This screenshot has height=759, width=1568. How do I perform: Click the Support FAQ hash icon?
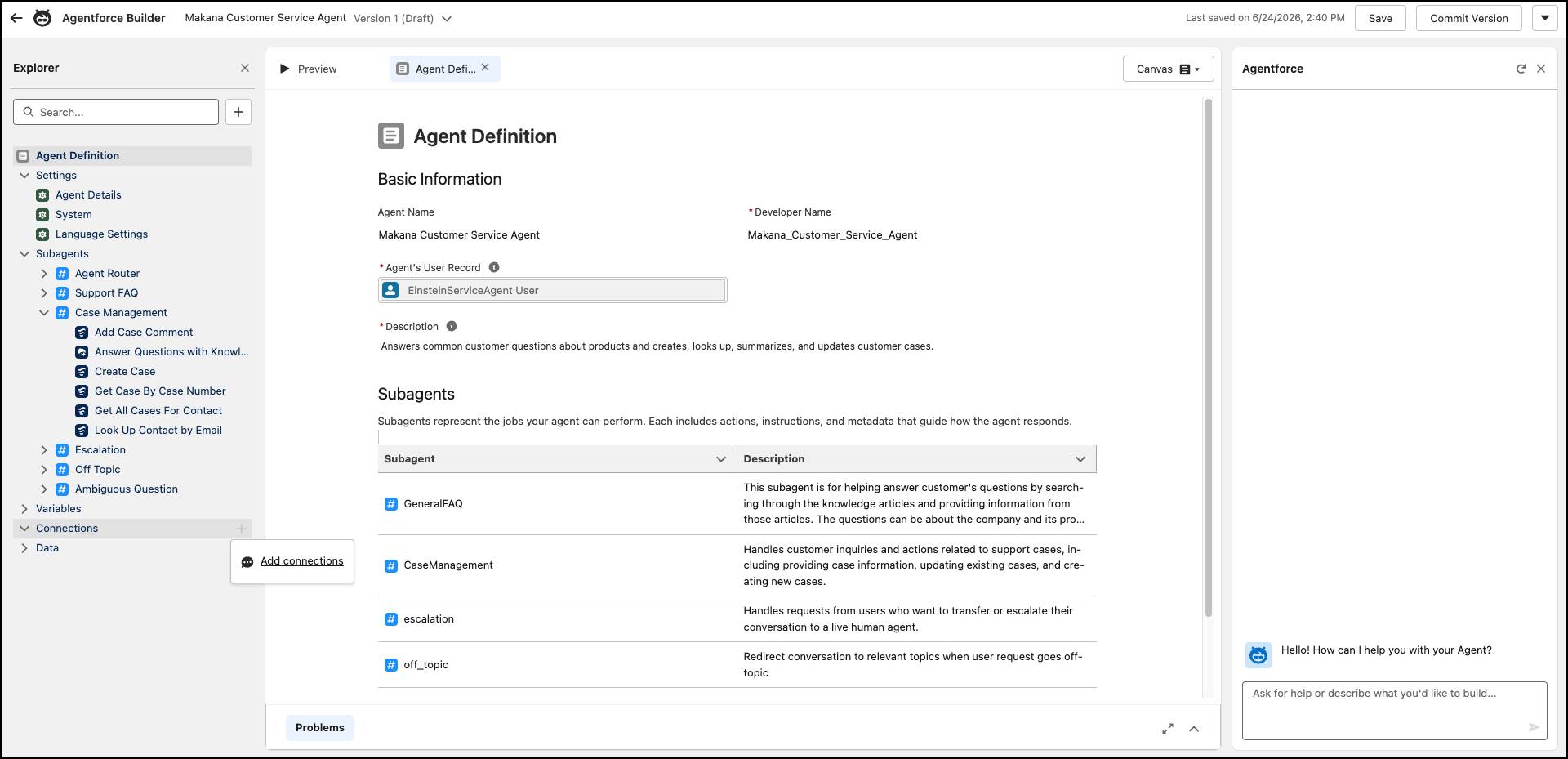(x=62, y=293)
